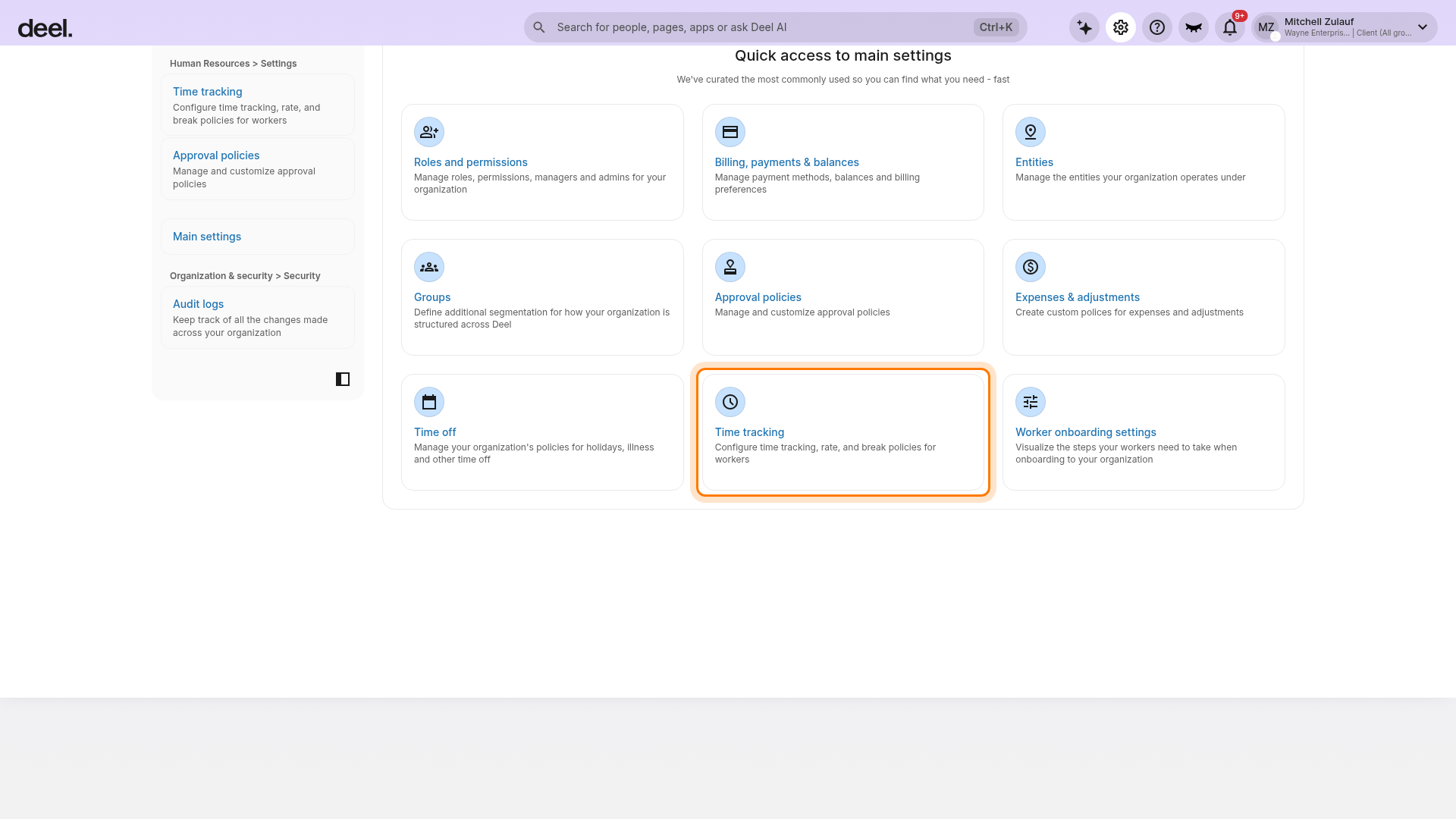Open the notifications bell
The height and width of the screenshot is (819, 1456).
[x=1230, y=27]
